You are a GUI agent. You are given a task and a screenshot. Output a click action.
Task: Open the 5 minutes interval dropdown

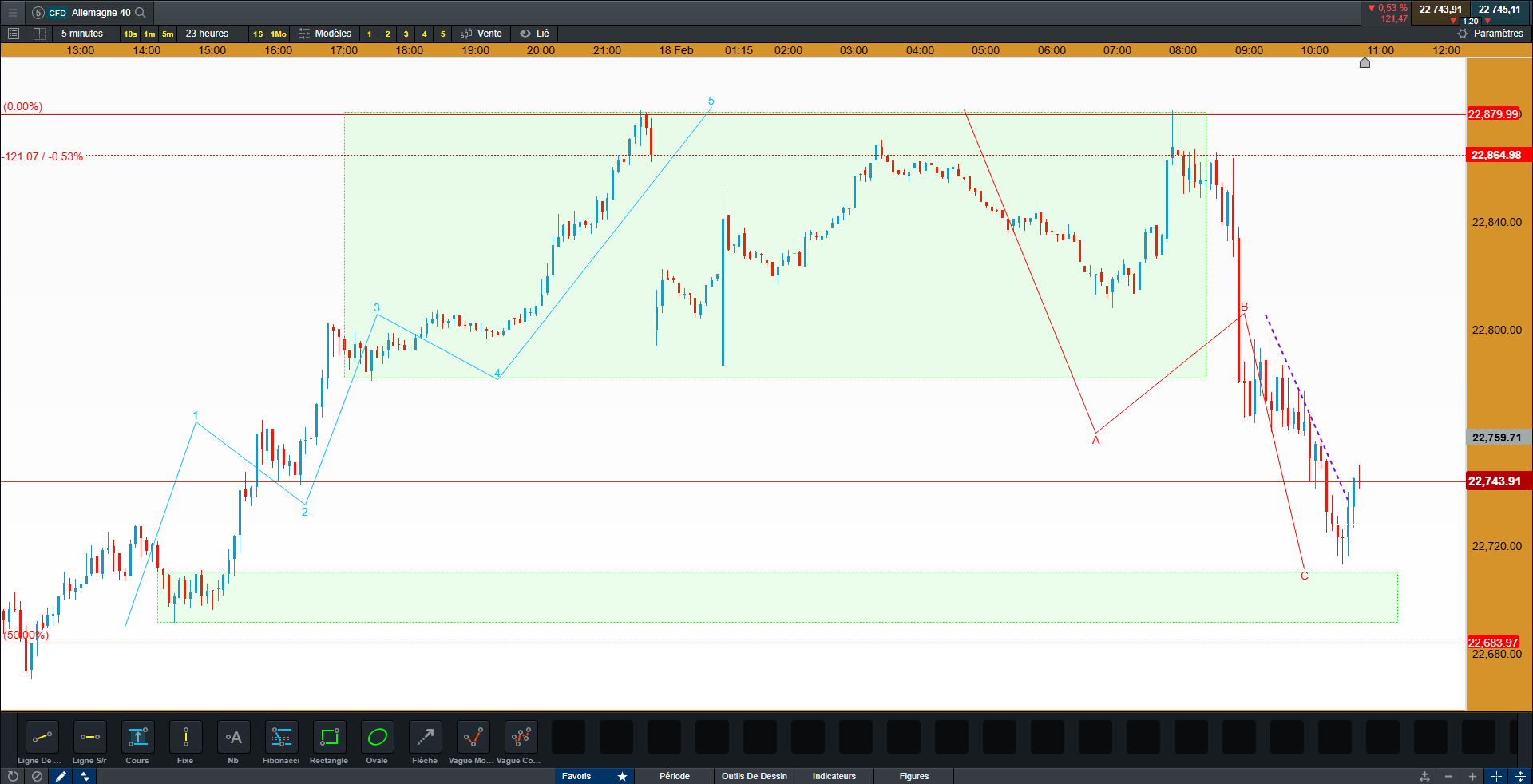(82, 34)
